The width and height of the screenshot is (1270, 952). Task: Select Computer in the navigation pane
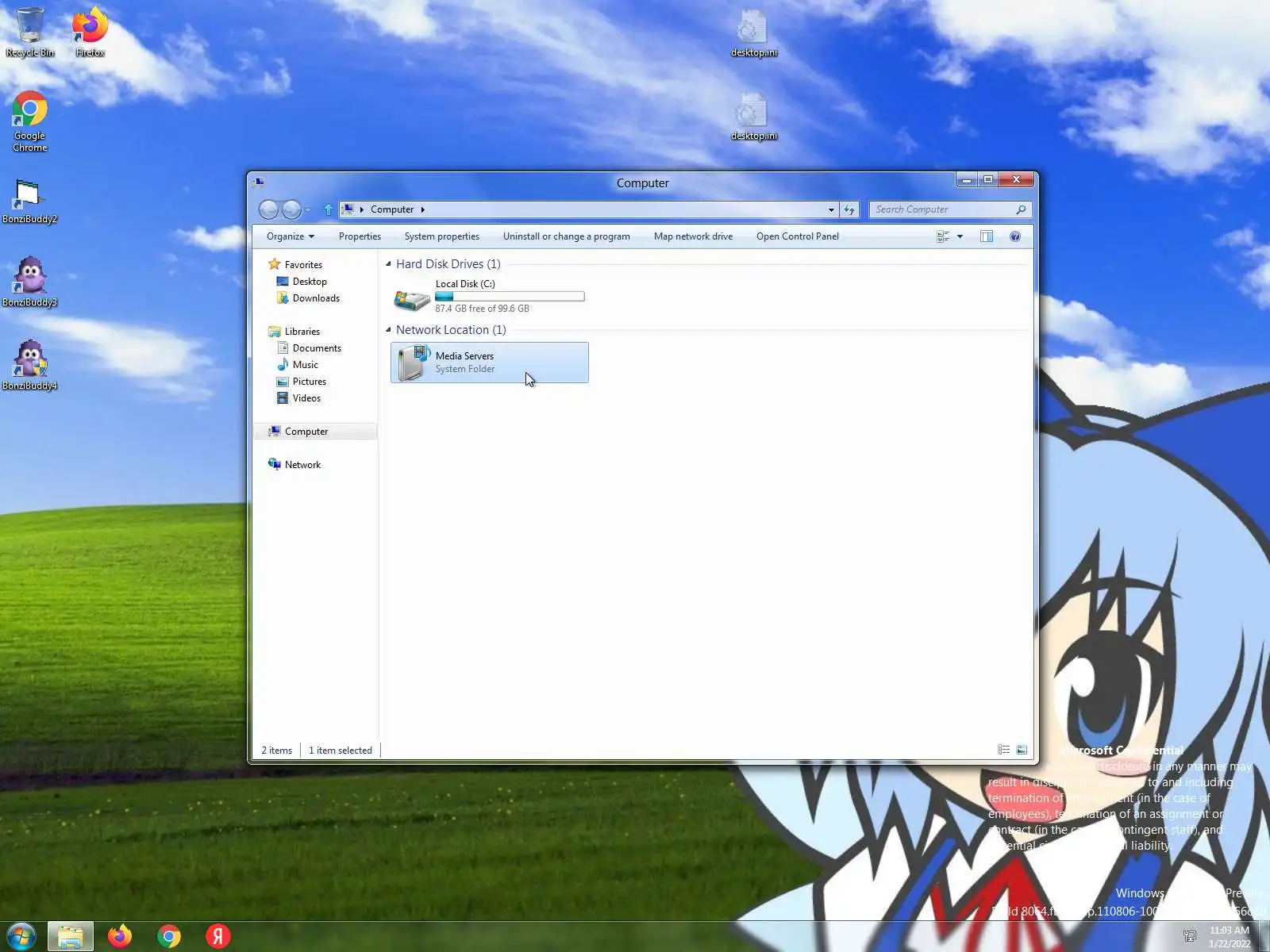(317, 432)
